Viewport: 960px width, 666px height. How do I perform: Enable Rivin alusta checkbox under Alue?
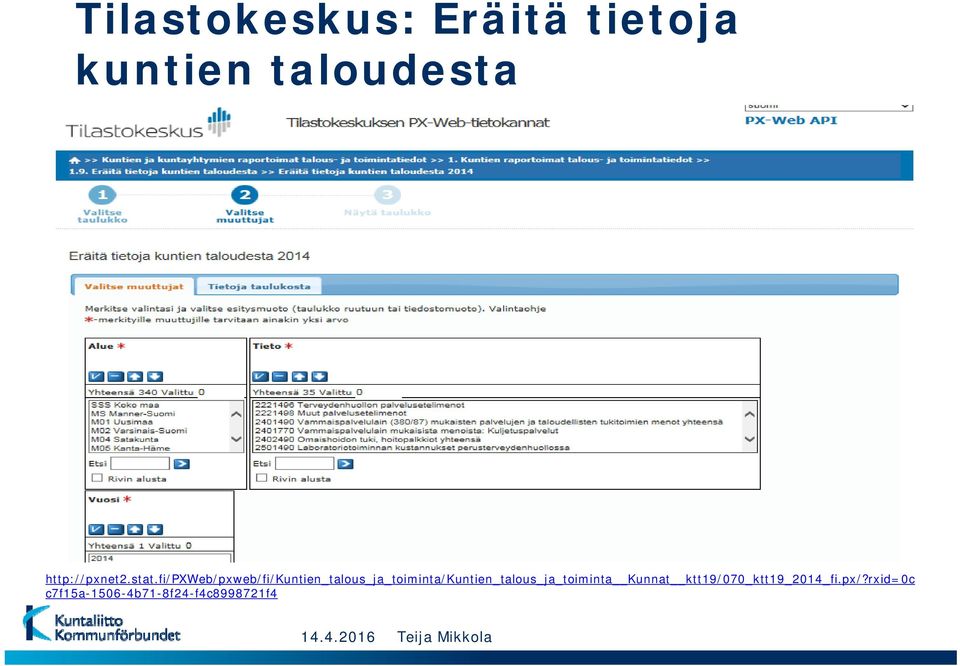tap(97, 477)
